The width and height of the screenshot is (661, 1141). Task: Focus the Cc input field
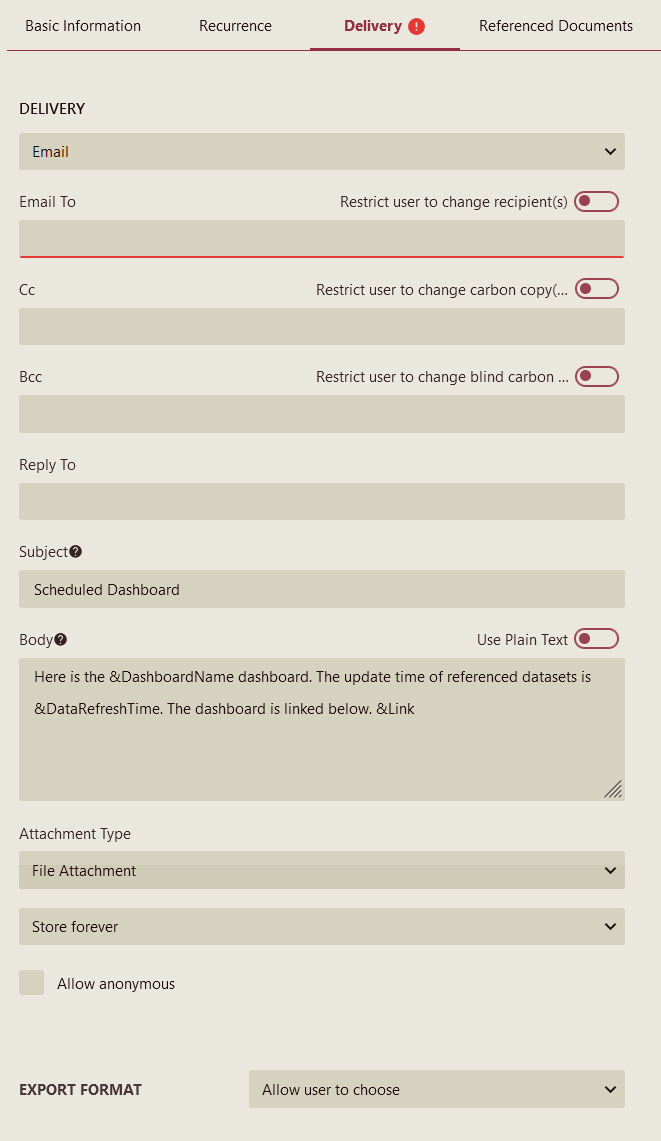pyautogui.click(x=322, y=327)
